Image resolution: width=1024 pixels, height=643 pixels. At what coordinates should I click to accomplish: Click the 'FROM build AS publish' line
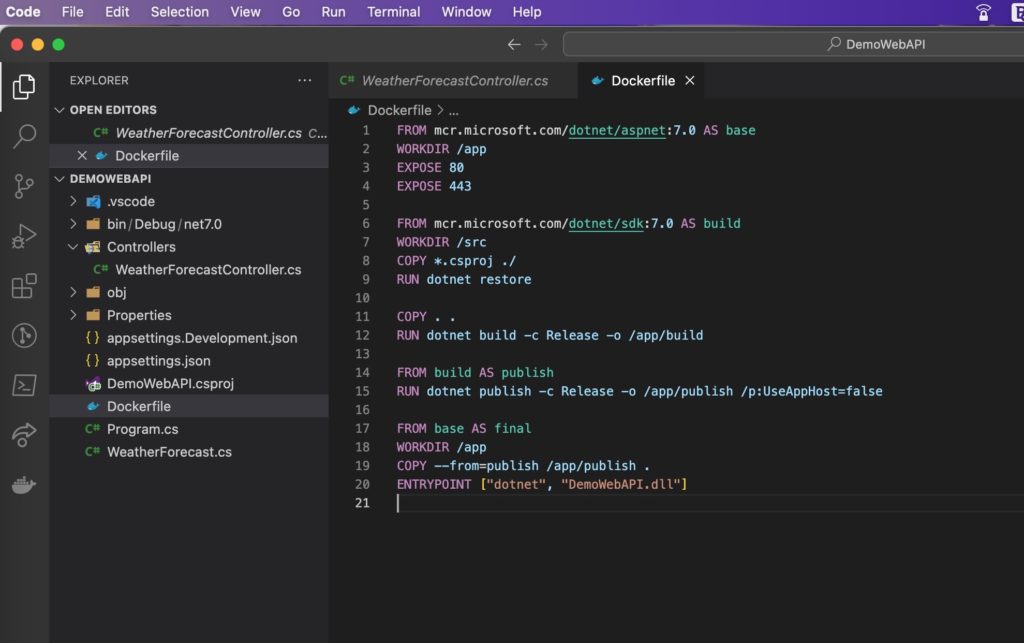pyautogui.click(x=475, y=373)
